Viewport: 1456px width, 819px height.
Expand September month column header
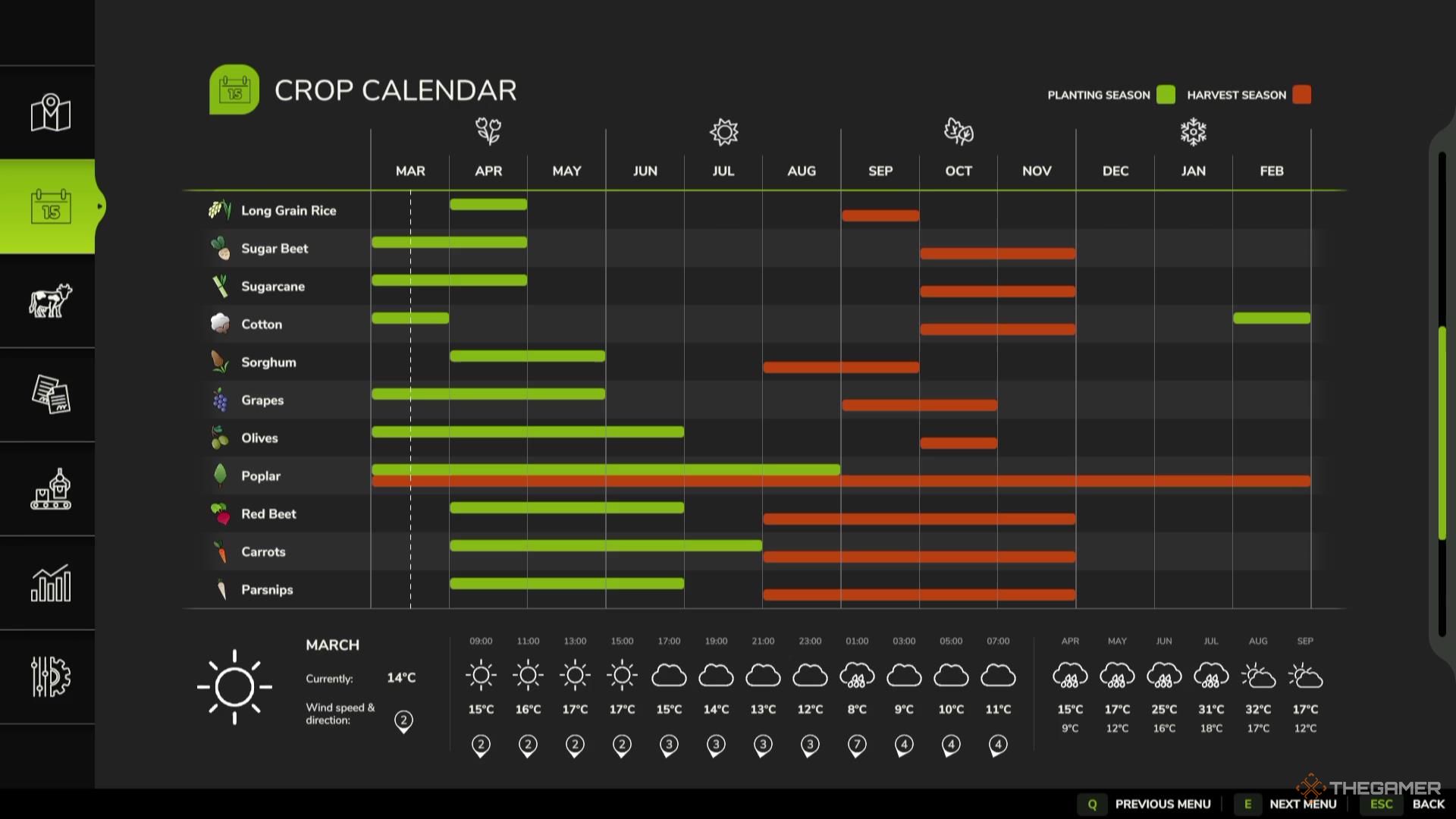point(879,170)
